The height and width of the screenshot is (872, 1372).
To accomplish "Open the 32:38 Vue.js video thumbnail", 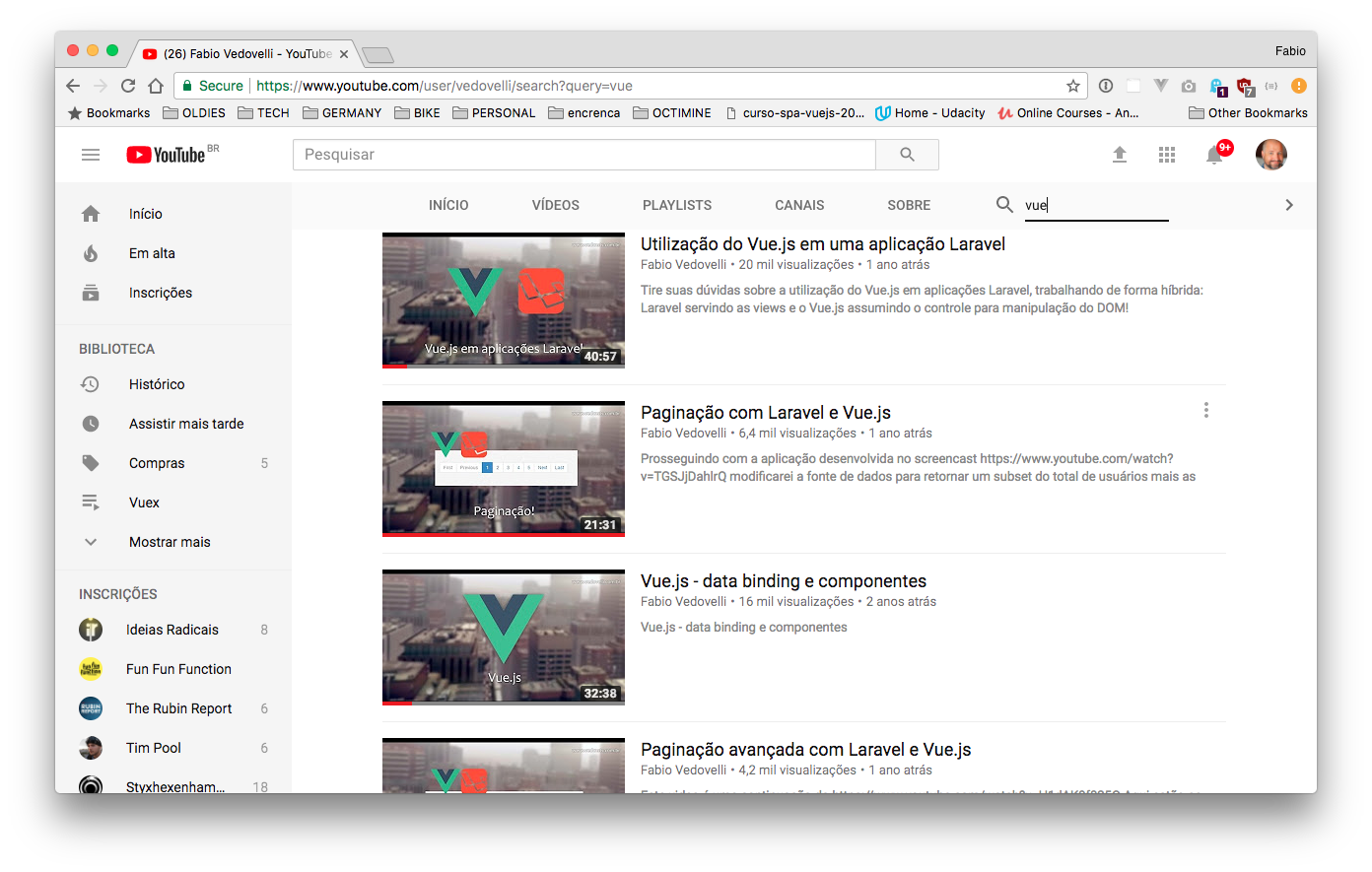I will 504,637.
